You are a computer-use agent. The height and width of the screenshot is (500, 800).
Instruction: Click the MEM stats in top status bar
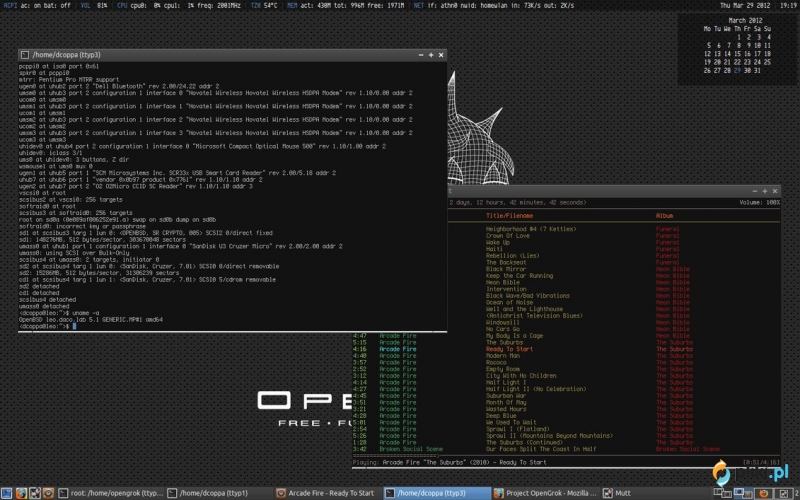(345, 5)
